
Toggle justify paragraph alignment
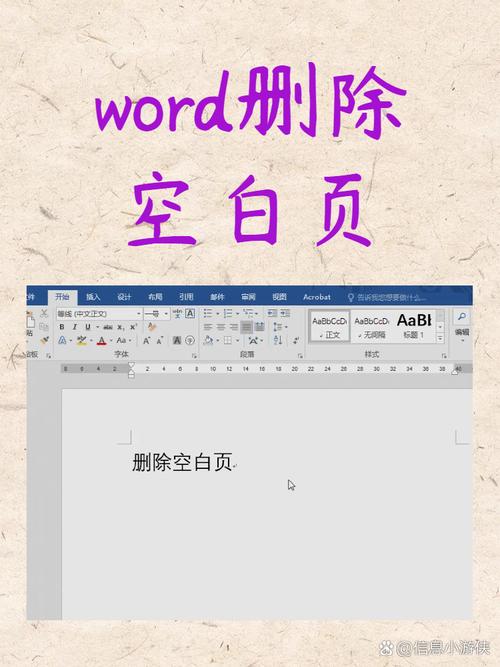pyautogui.click(x=246, y=327)
